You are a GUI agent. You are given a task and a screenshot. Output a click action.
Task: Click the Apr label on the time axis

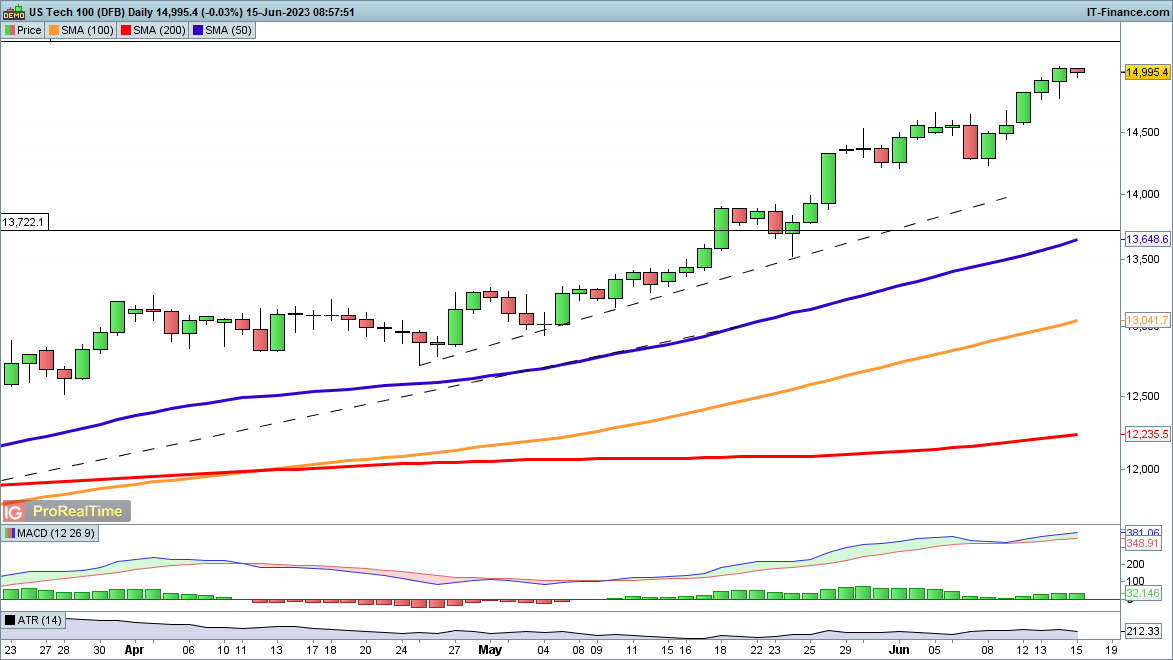[134, 650]
